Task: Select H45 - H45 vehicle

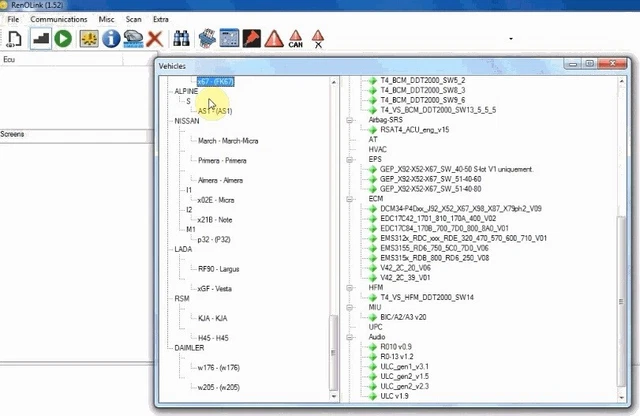Action: coord(213,338)
